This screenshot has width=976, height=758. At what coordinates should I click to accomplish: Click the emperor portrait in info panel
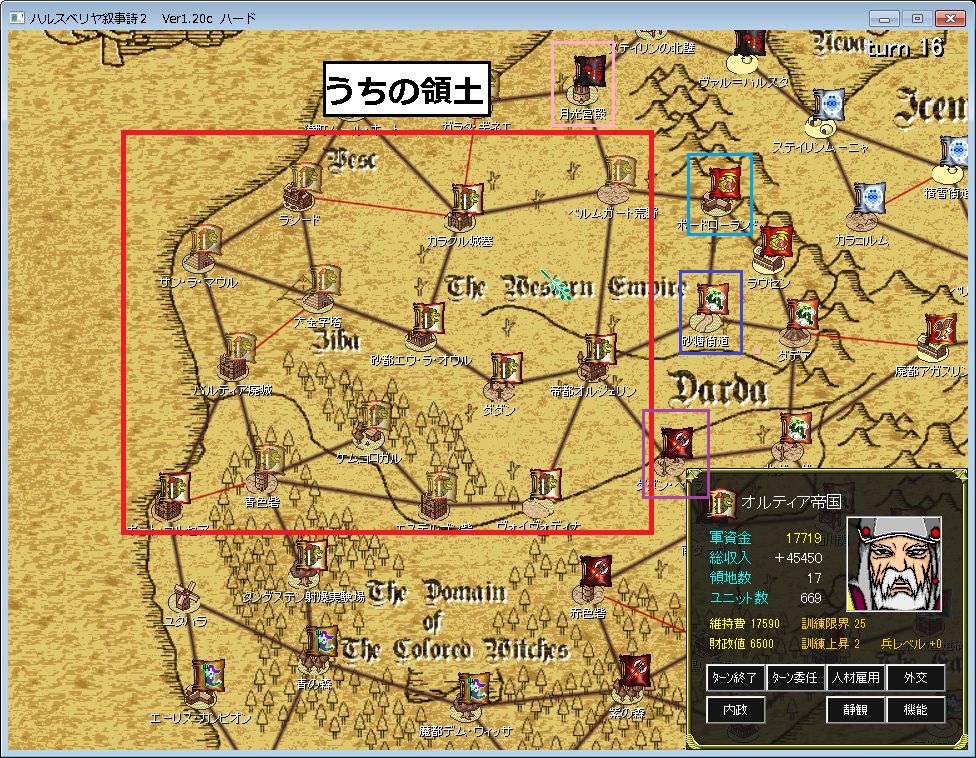coord(894,564)
